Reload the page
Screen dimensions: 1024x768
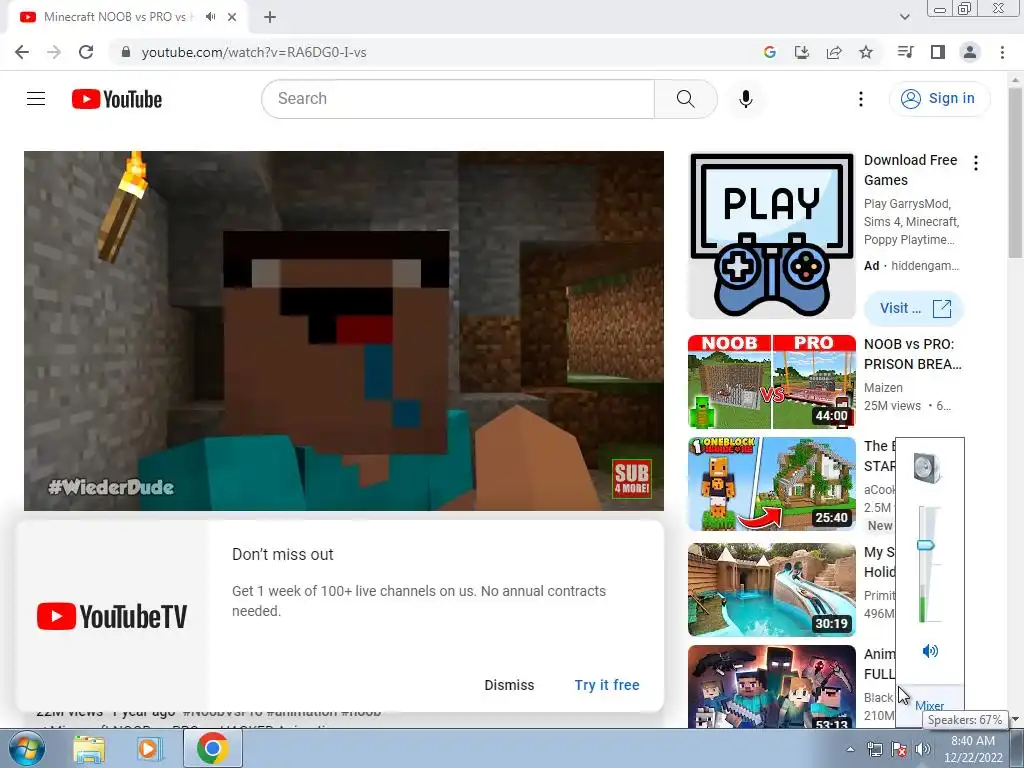86,52
